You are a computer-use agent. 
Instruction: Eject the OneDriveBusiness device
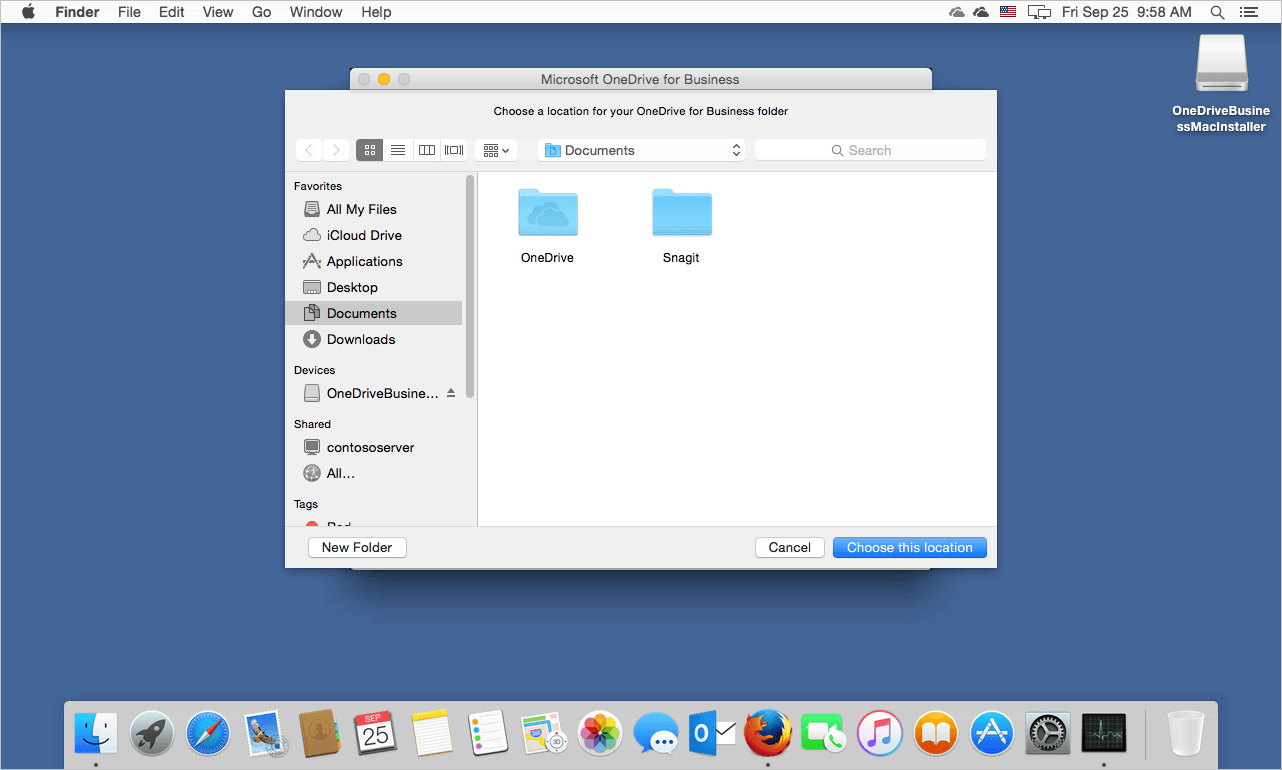(451, 393)
